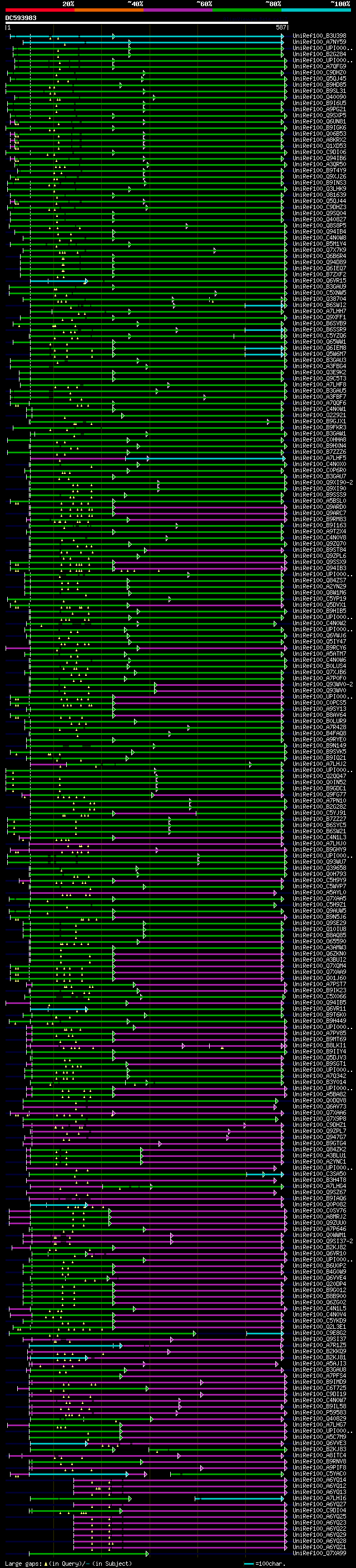Select hit label UniRef100_Q9SXP5
The width and height of the screenshot is (356, 1568).
coord(319,115)
